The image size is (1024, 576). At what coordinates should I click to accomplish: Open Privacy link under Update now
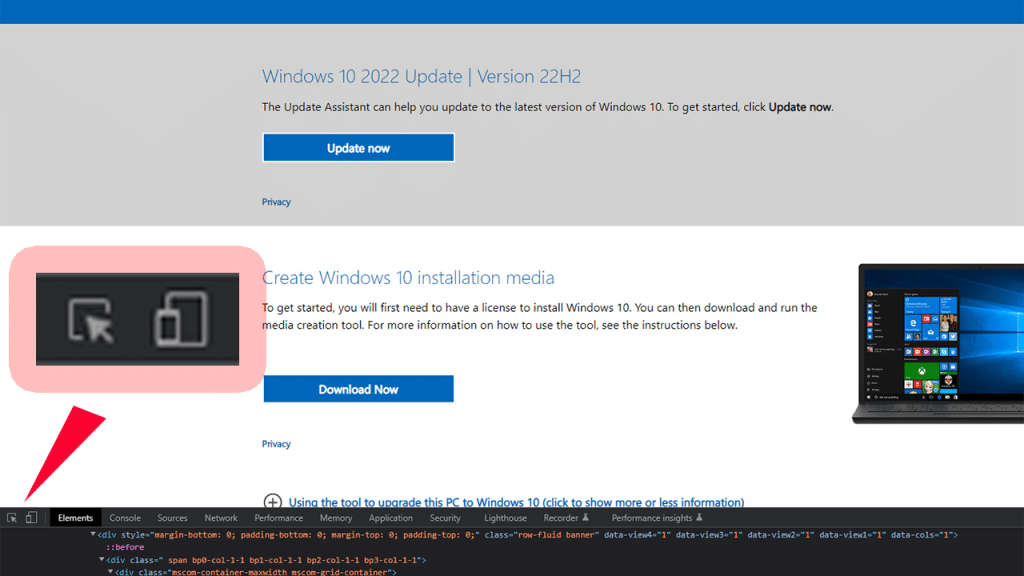276,202
